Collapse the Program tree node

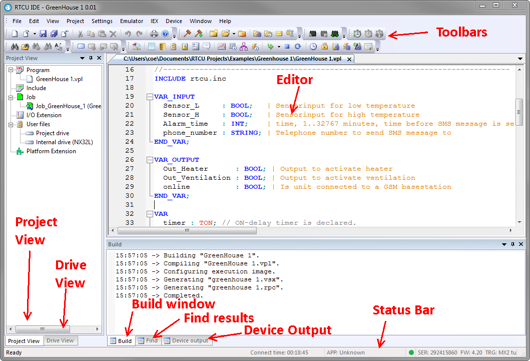tap(11, 70)
